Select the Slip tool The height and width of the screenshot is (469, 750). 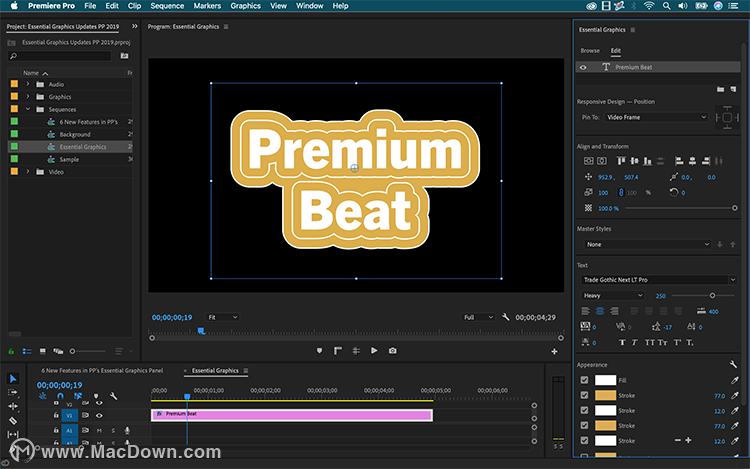13,435
